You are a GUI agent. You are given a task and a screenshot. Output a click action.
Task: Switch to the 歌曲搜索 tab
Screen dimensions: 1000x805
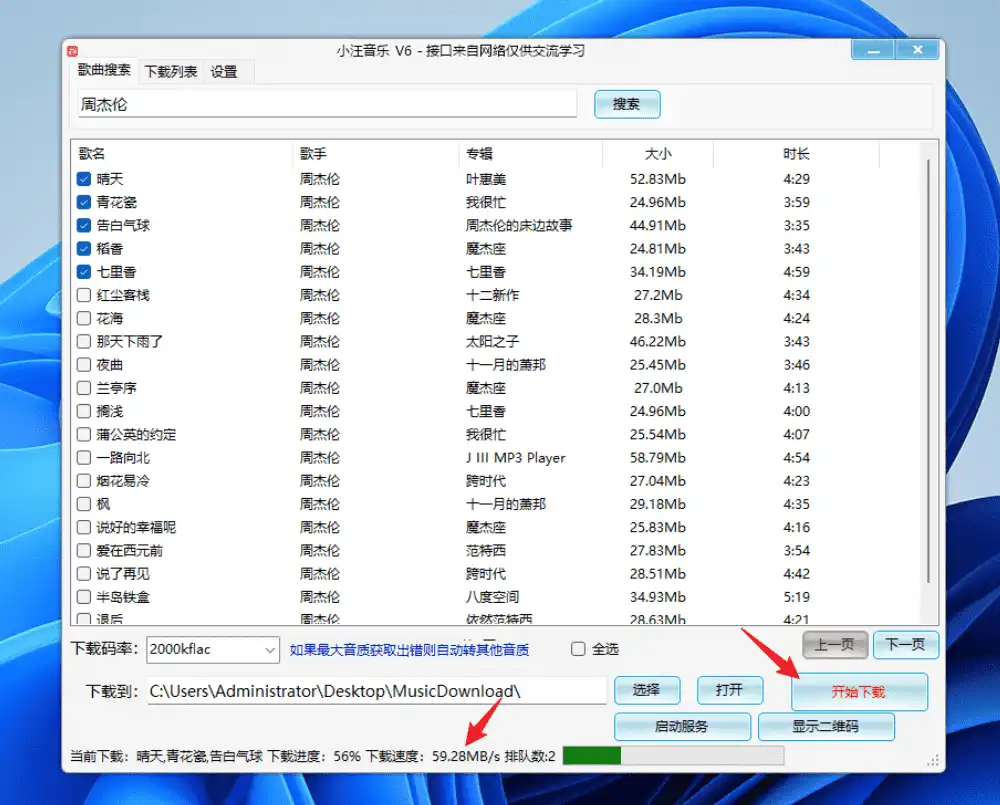click(x=104, y=70)
